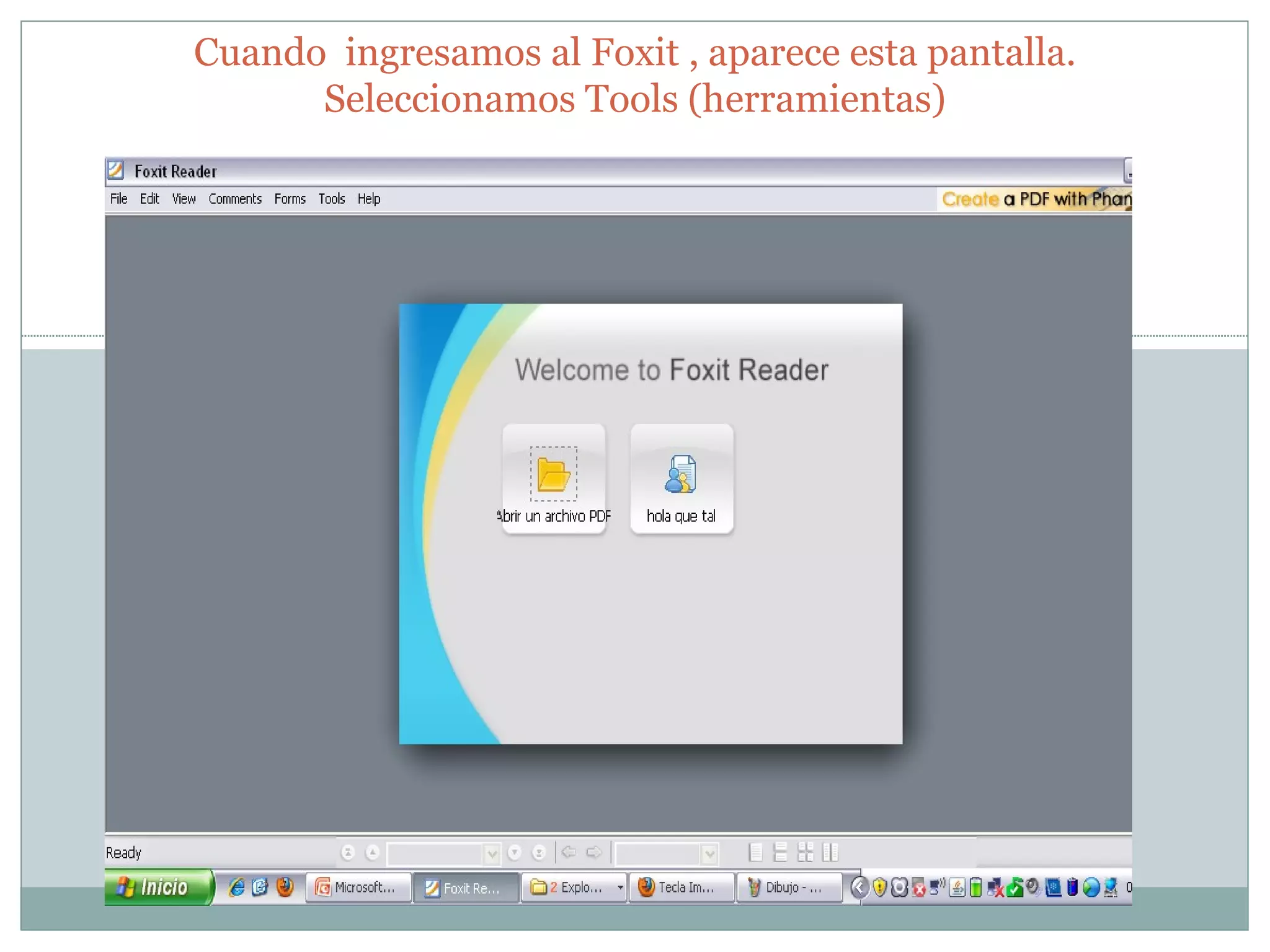Toggle continuous facing pages layout
The width and height of the screenshot is (1270, 952).
805,853
